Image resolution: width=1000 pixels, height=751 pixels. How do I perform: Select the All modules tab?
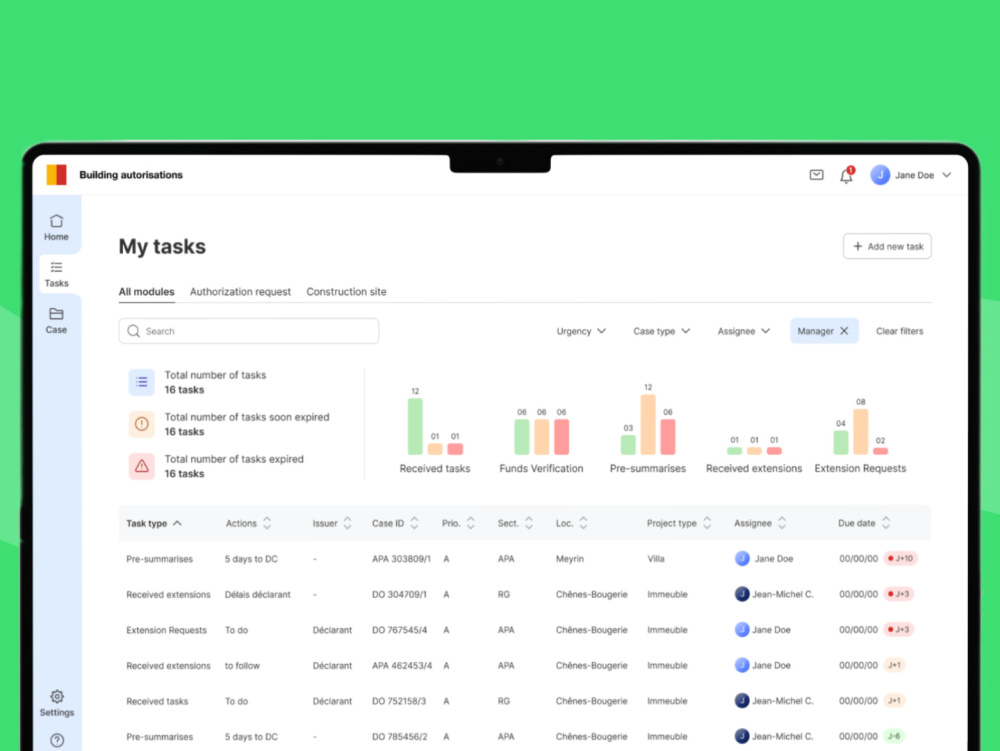click(146, 291)
